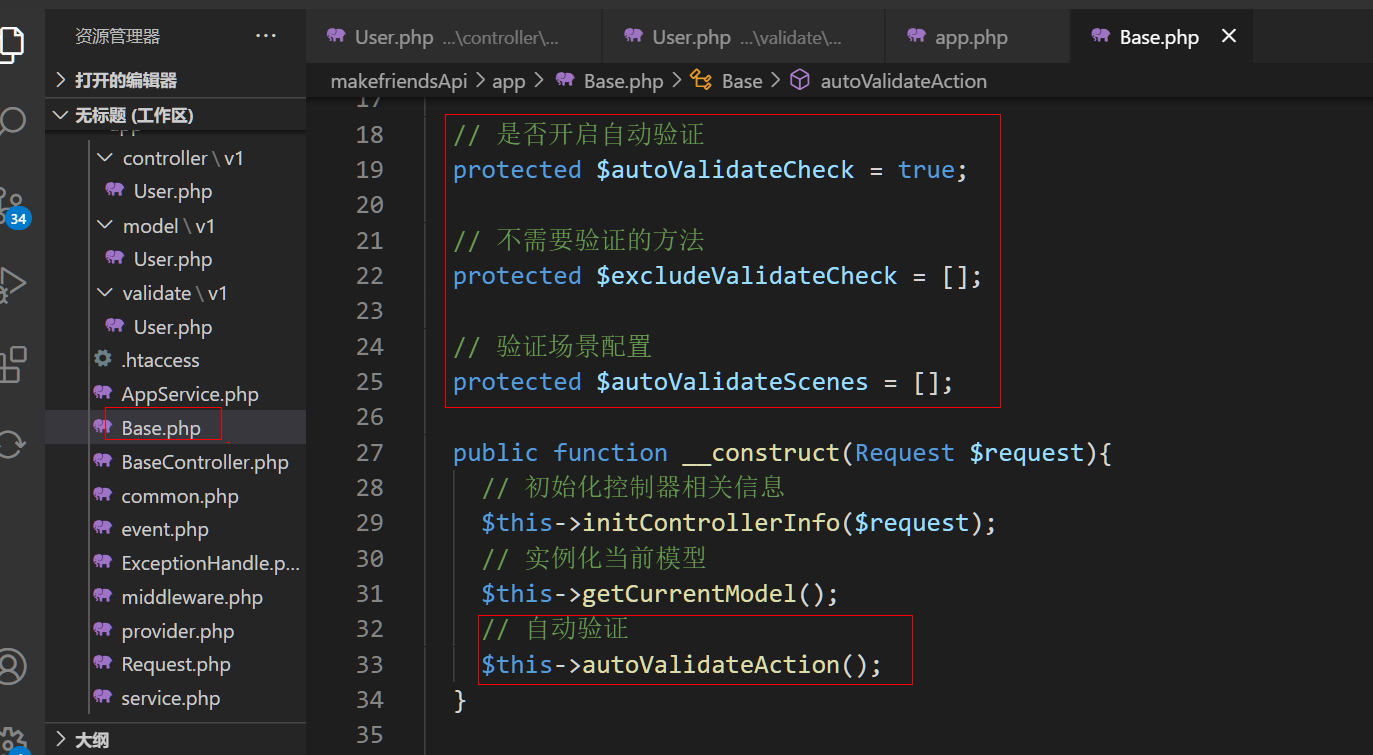Collapse the 无标题 (工作区) section

point(133,116)
